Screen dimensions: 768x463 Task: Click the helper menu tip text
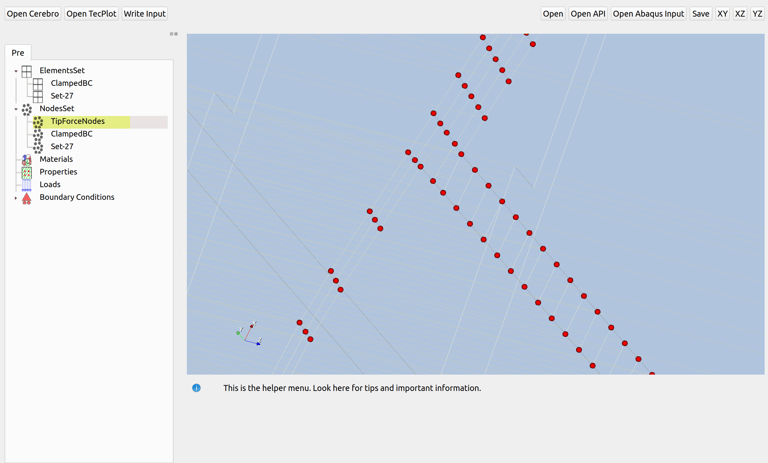[352, 388]
